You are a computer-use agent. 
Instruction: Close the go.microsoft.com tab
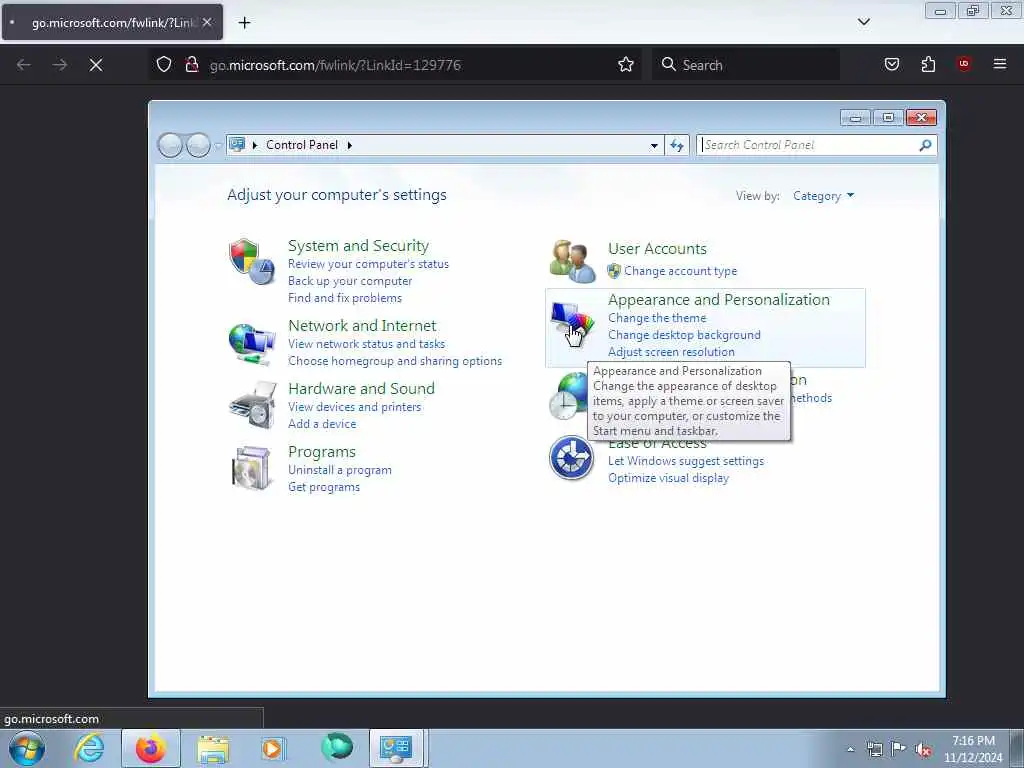coord(207,22)
